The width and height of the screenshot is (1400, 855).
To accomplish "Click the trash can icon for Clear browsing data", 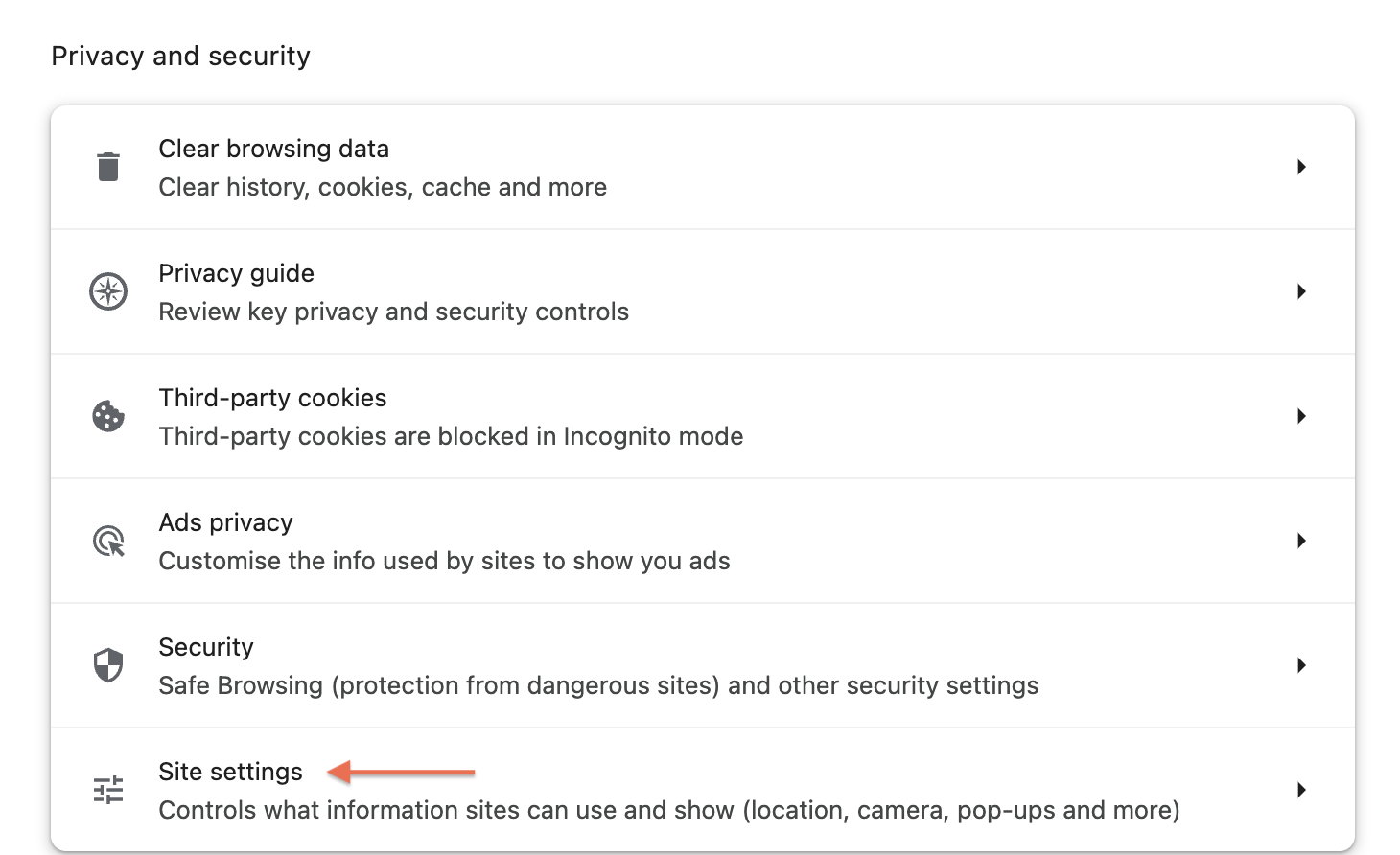I will click(108, 167).
